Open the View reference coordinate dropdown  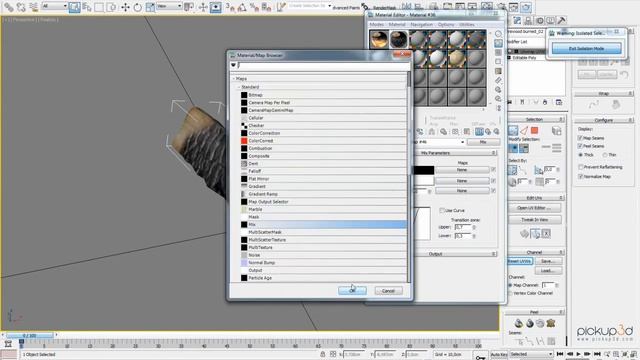(169, 6)
